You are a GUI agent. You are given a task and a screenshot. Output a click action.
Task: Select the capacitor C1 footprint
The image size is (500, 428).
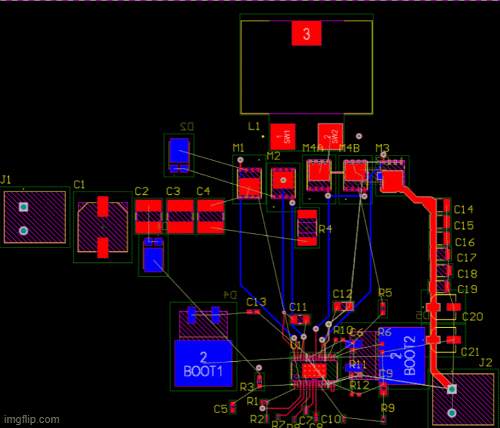[x=103, y=227]
